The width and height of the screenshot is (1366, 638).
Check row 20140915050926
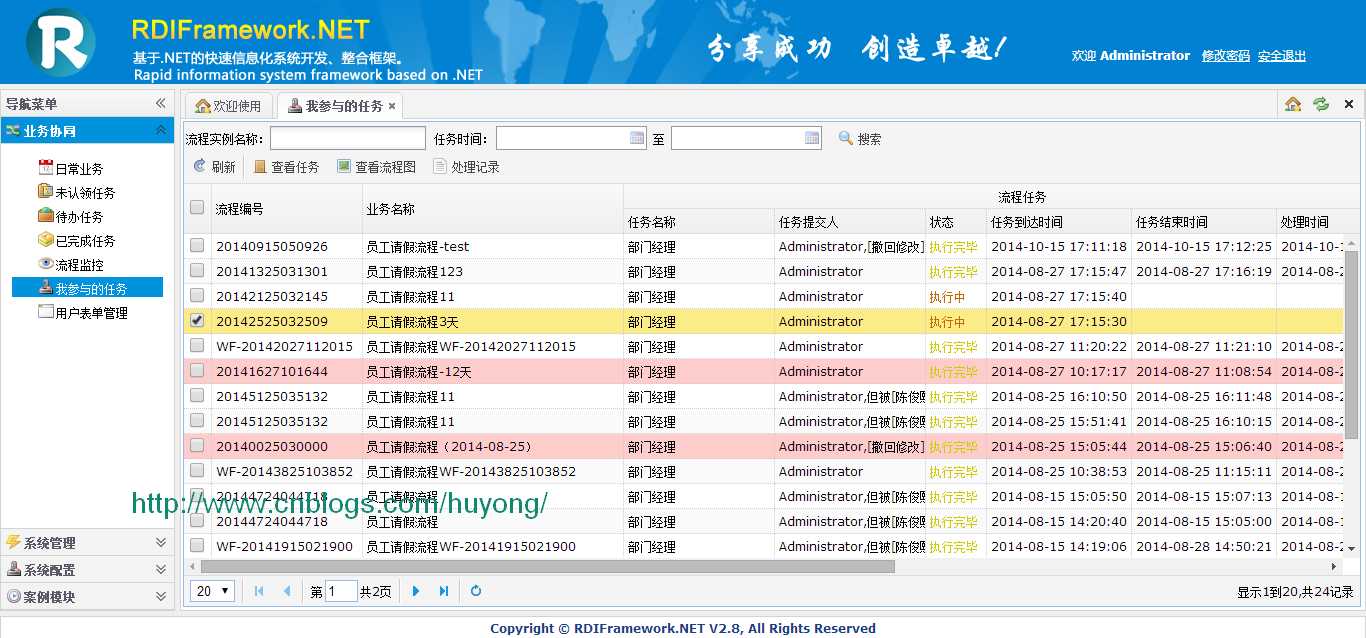[x=197, y=245]
